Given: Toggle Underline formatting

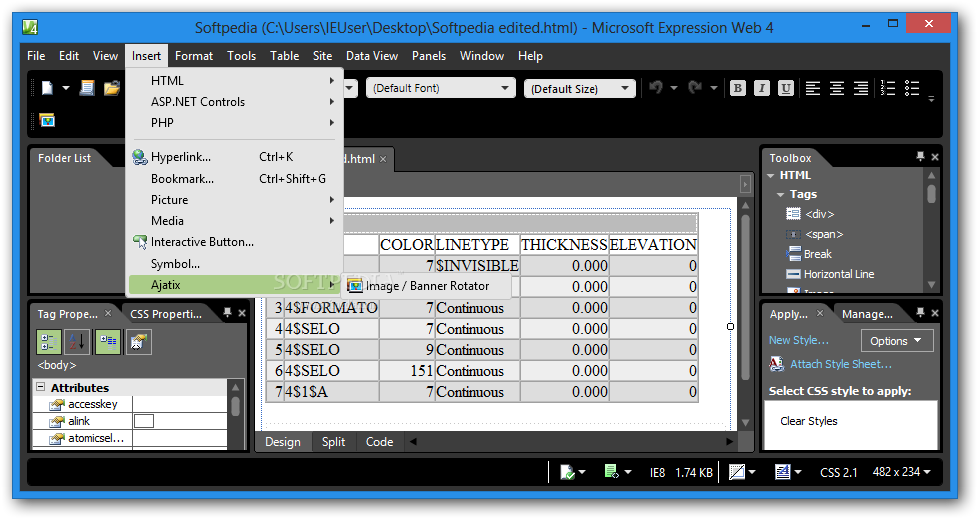Looking at the screenshot, I should 785,88.
